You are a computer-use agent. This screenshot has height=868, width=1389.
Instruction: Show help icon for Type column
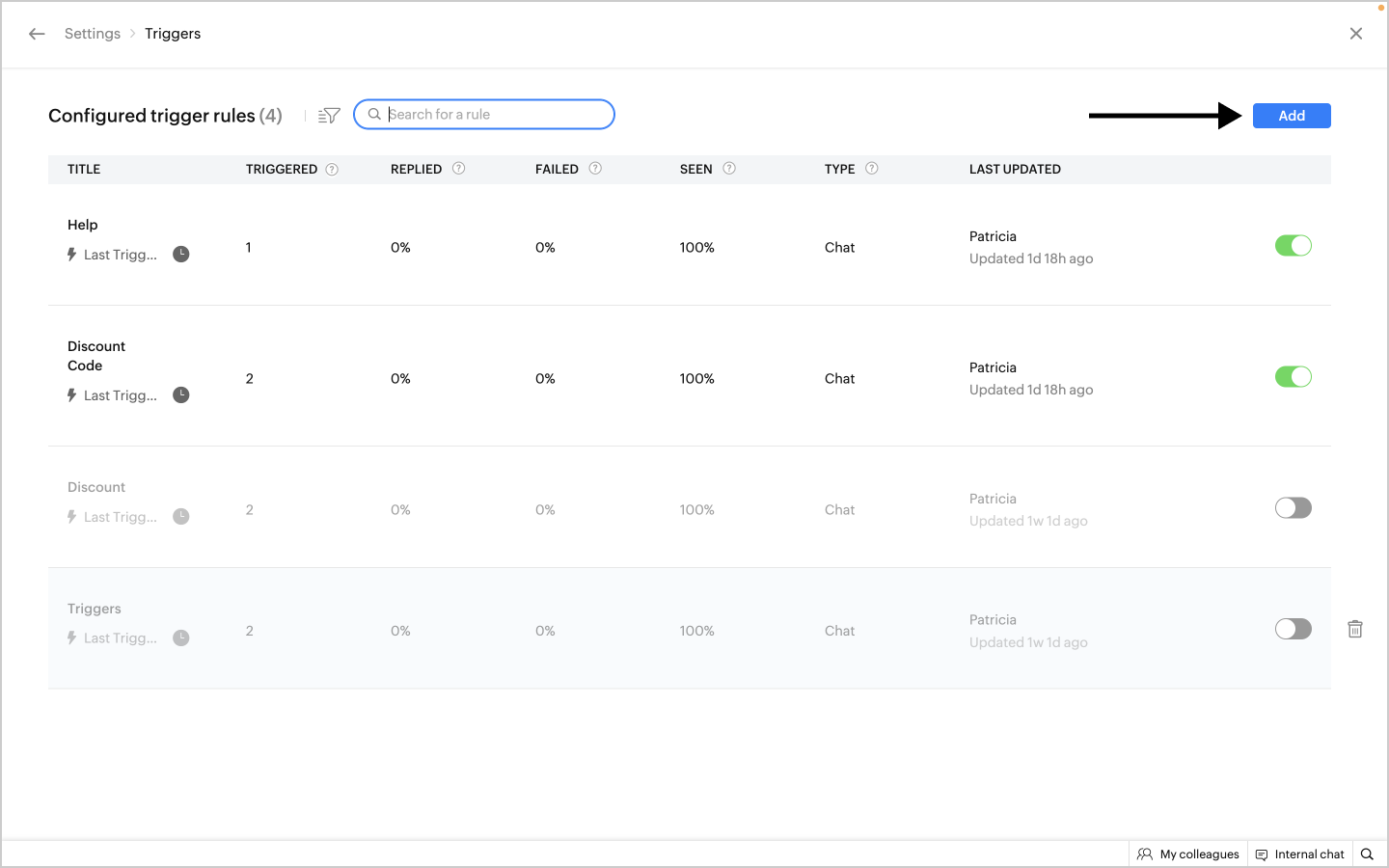click(872, 168)
